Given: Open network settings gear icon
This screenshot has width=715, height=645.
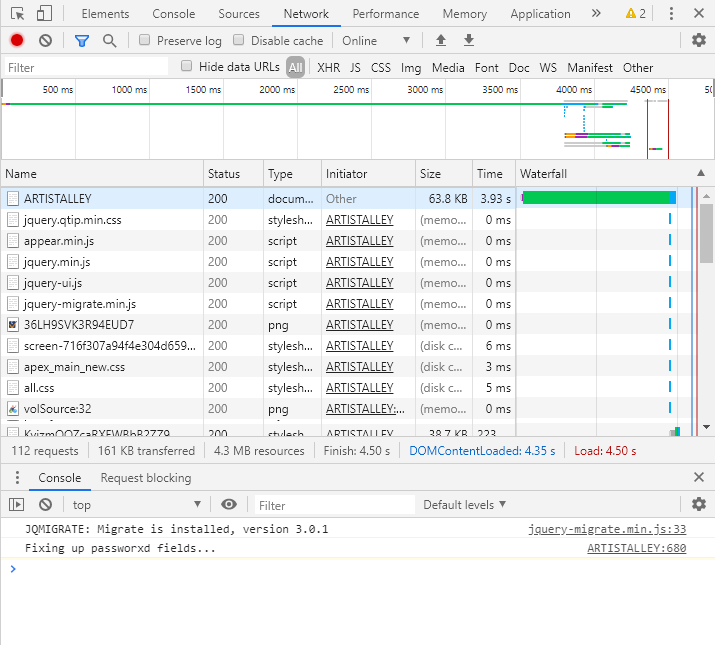Looking at the screenshot, I should coord(699,40).
